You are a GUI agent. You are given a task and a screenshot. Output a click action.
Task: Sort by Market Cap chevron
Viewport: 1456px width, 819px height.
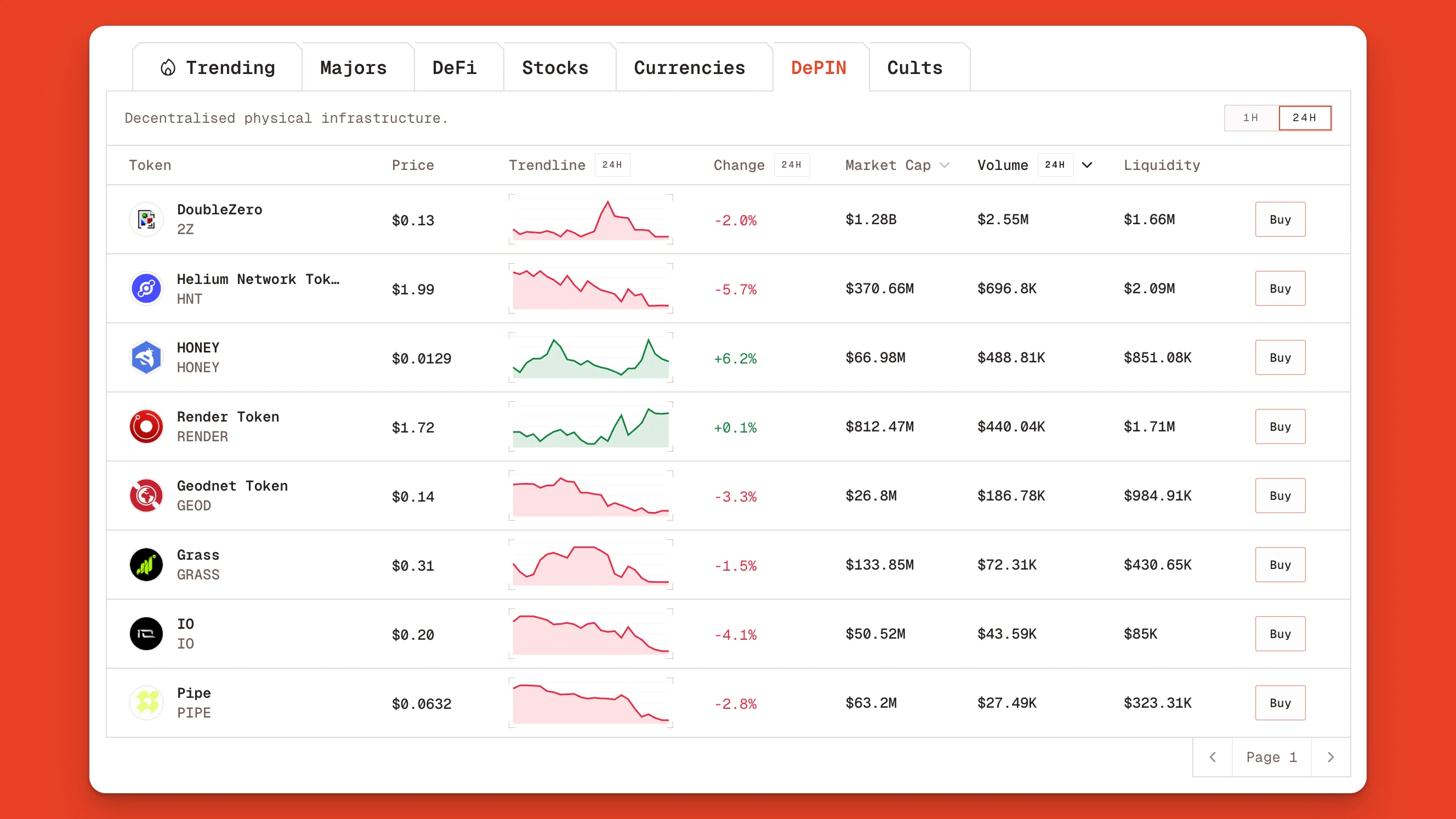(945, 165)
